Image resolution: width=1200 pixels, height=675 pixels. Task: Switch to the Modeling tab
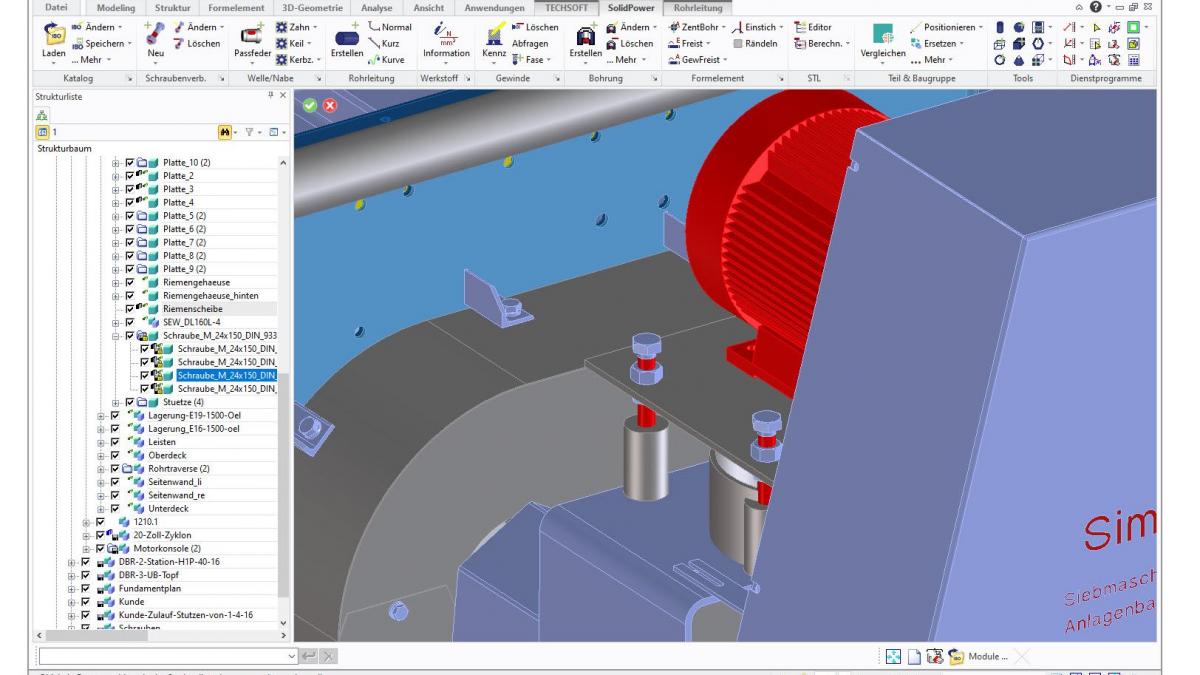[116, 8]
